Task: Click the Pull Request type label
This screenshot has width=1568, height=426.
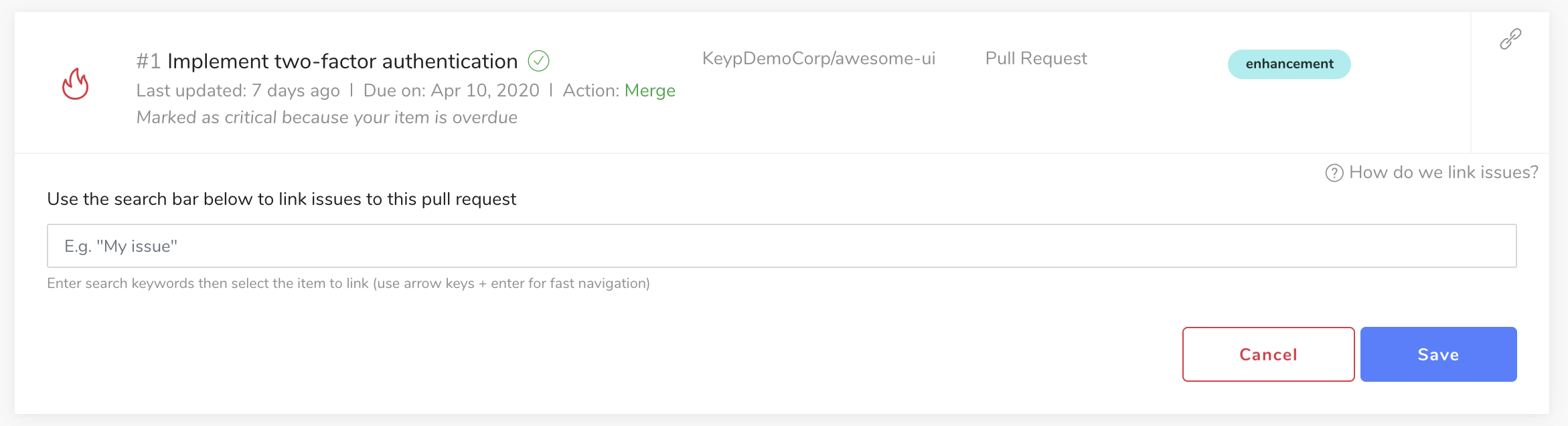Action: pos(1036,59)
